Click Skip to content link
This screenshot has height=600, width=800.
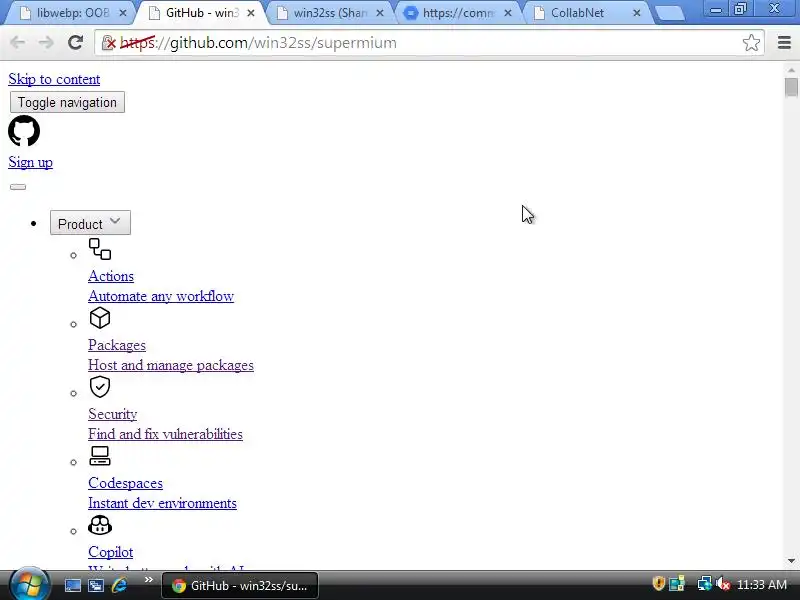[x=54, y=79]
